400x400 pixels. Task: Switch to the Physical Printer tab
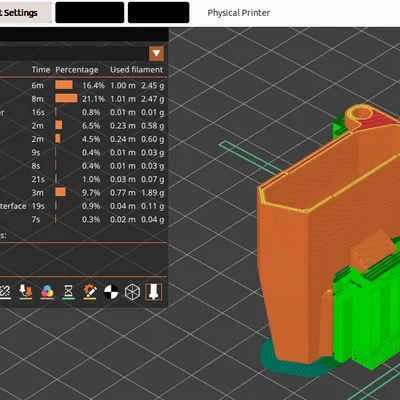pos(239,13)
